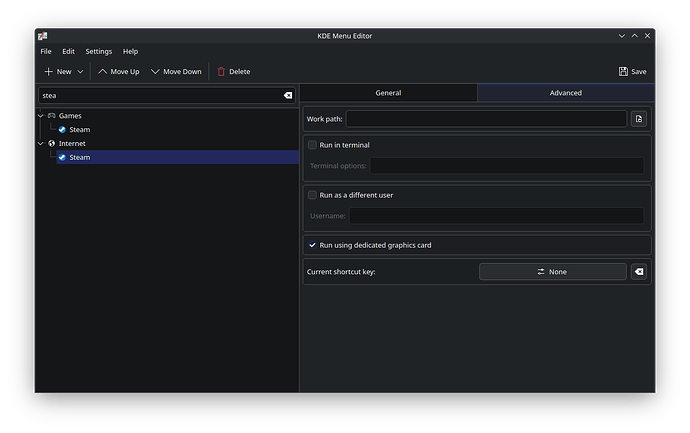Collapse the Games category
The height and width of the screenshot is (433, 690).
pyautogui.click(x=41, y=116)
